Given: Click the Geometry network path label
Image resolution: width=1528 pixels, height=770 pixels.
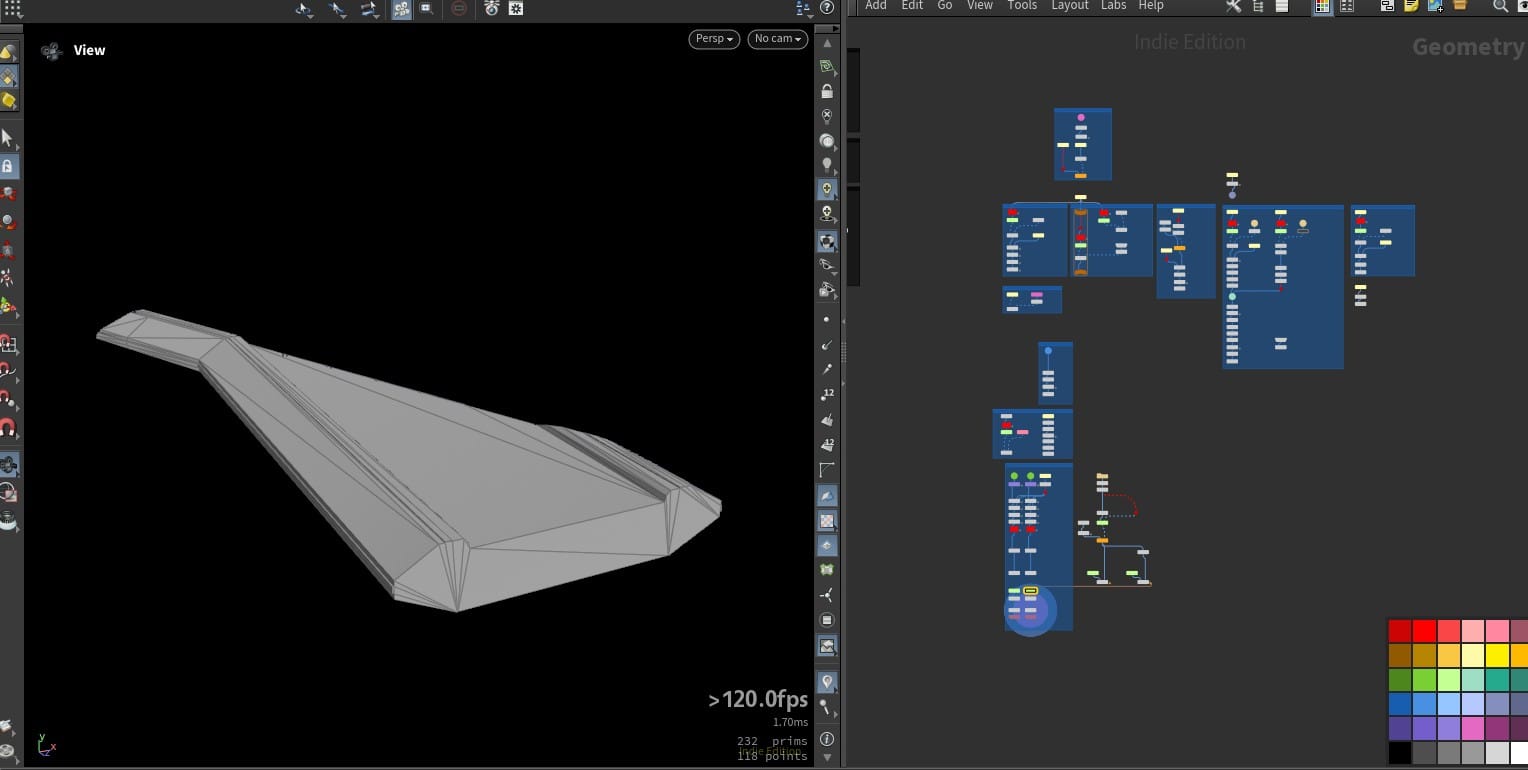Looking at the screenshot, I should [1468, 46].
